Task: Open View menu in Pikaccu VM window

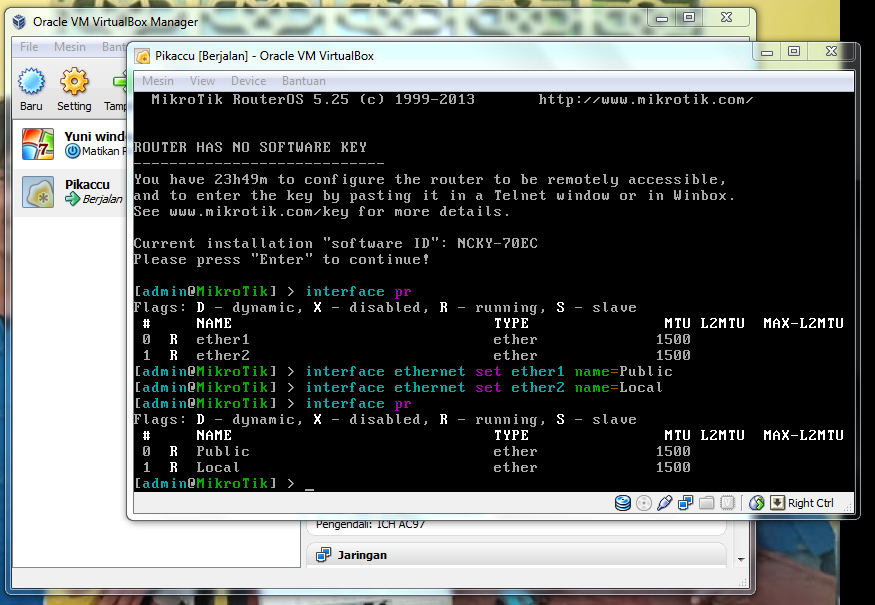Action: 202,81
